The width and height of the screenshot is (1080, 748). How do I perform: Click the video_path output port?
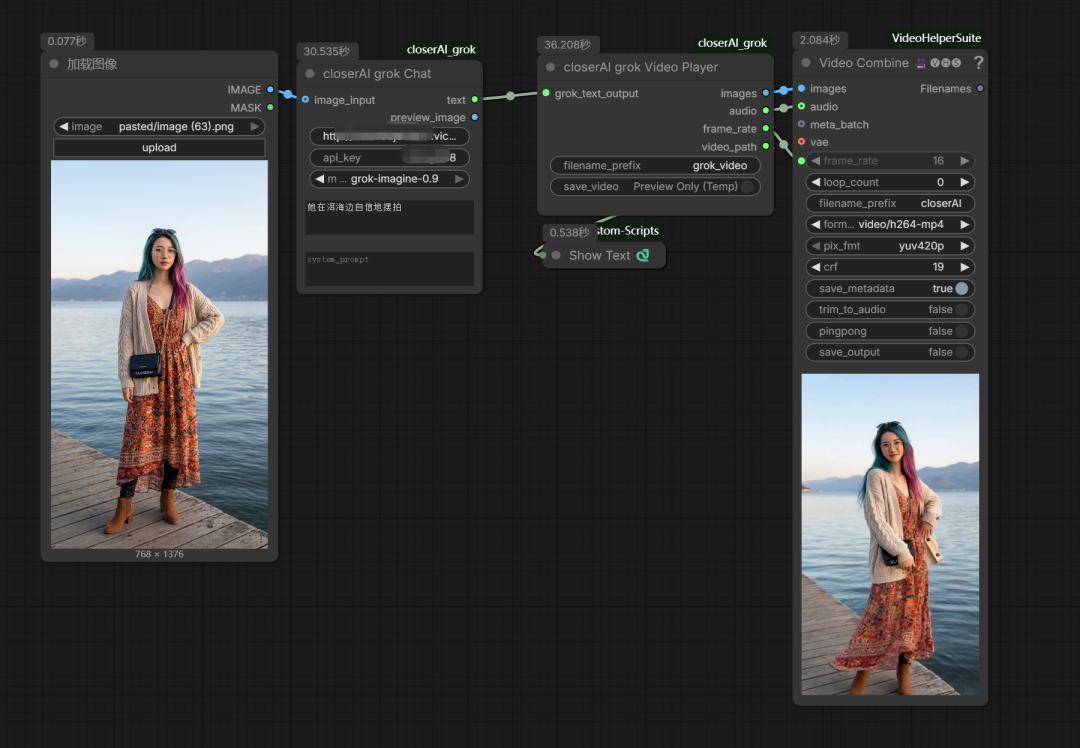(766, 147)
